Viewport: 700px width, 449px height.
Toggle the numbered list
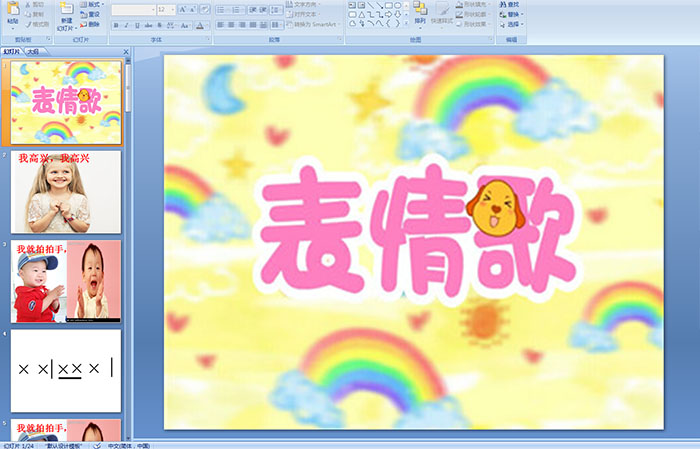click(238, 9)
